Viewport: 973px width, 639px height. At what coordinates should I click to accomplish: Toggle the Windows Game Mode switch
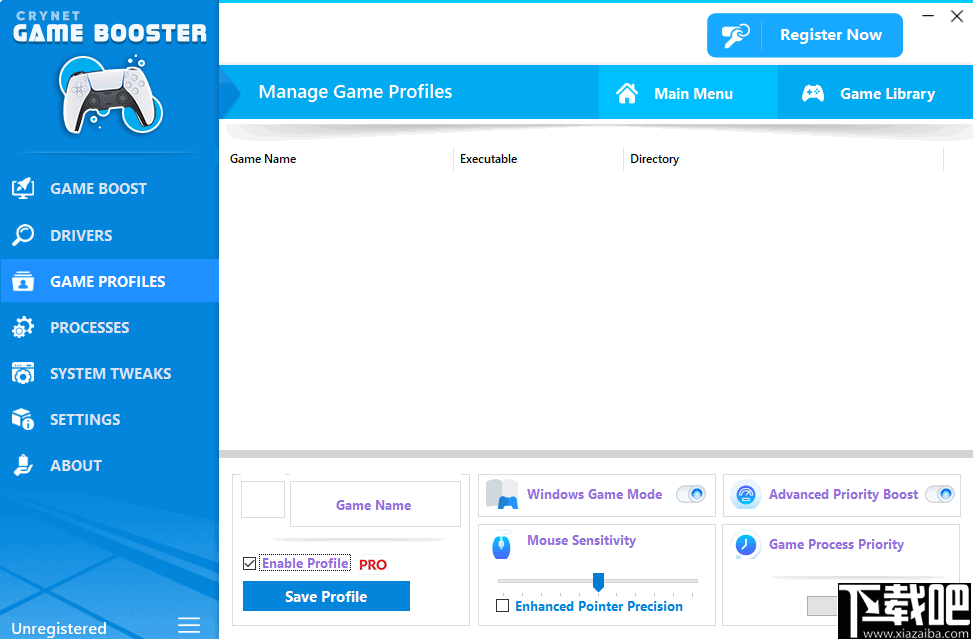[x=691, y=494]
